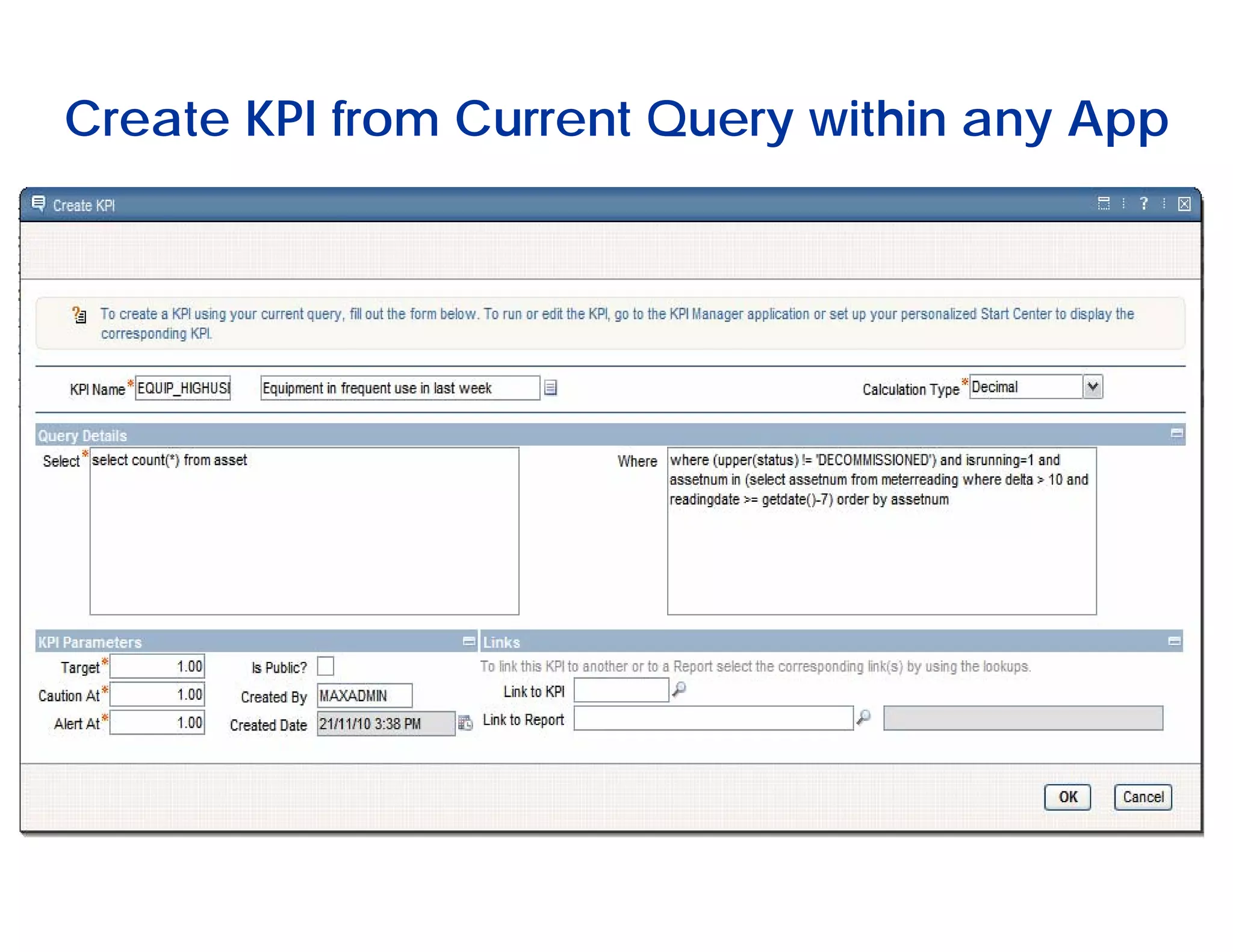Click the Create KPI dialog title icon
Screen dimensions: 1233x952
38,204
